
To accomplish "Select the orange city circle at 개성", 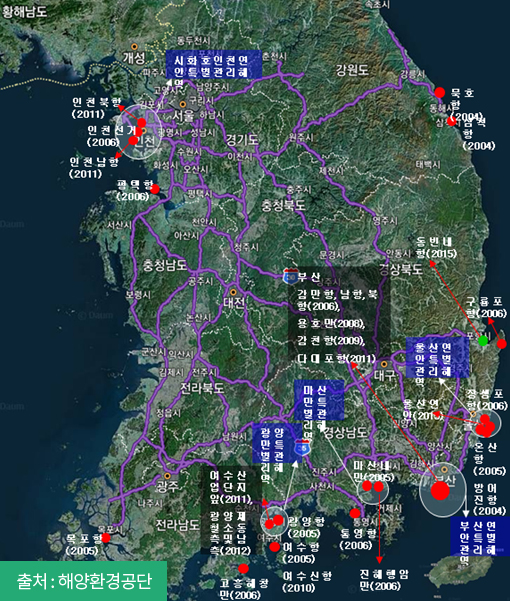I will [134, 47].
